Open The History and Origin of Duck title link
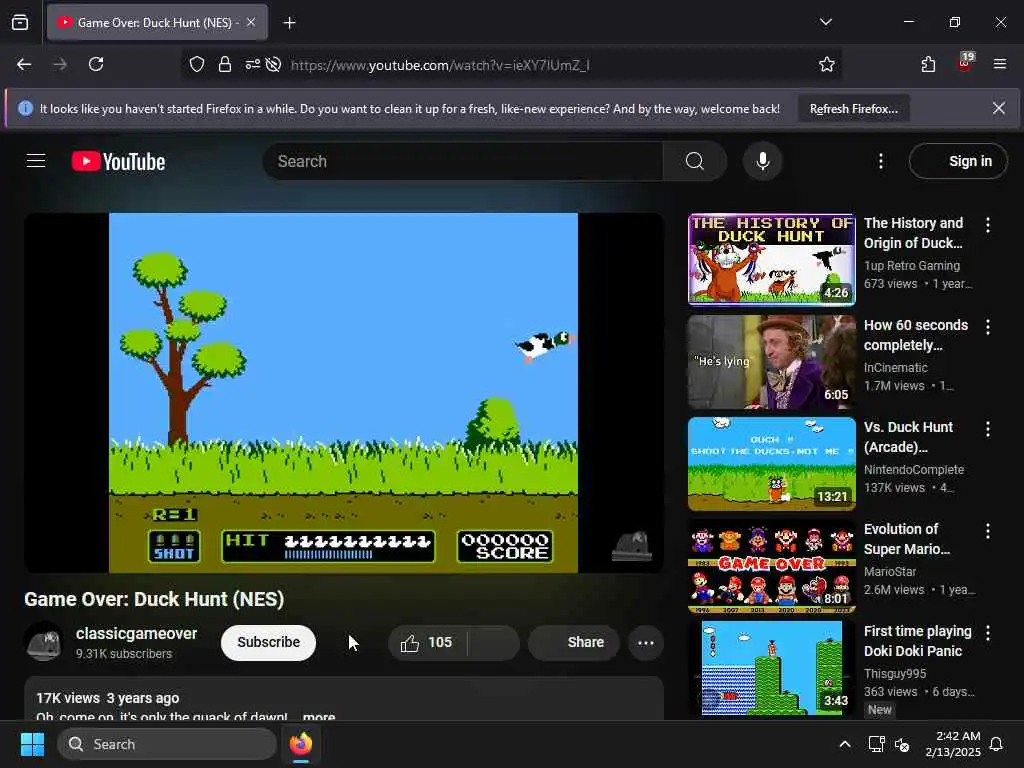This screenshot has width=1024, height=768. coord(913,233)
